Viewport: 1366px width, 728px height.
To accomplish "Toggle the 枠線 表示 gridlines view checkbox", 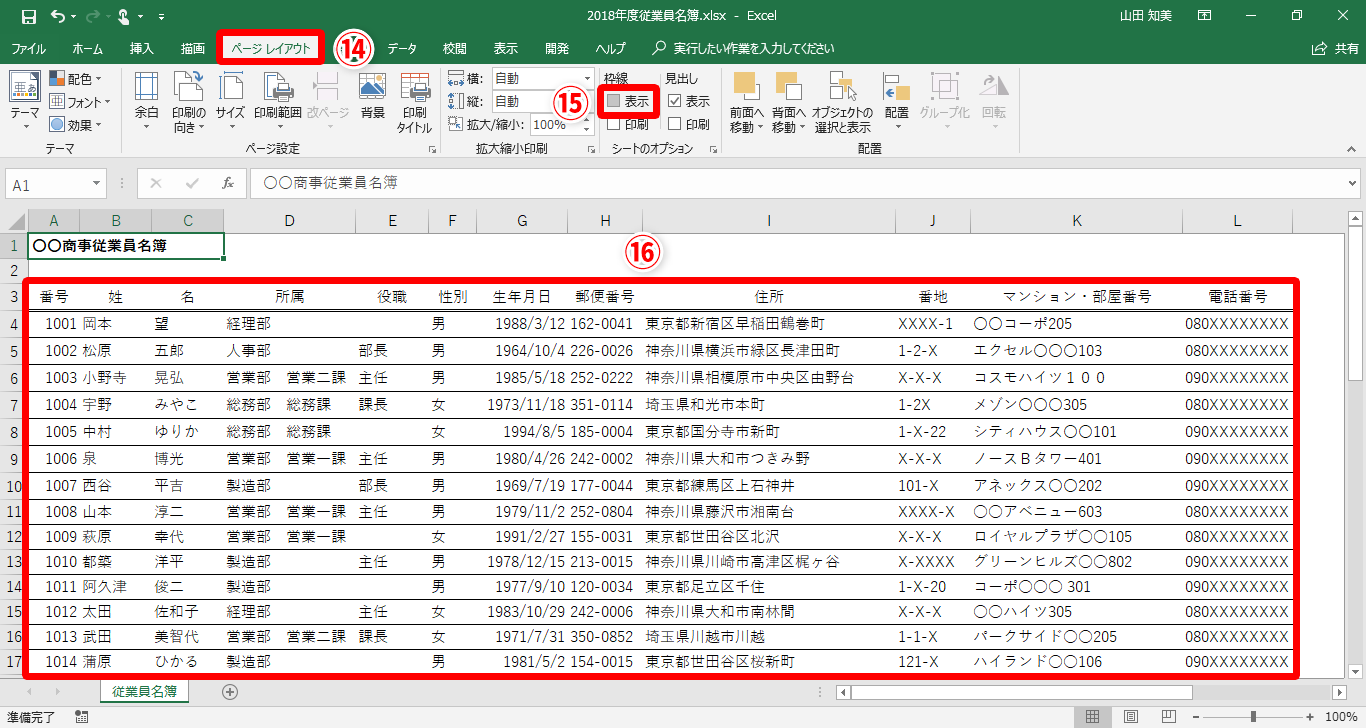I will point(613,101).
